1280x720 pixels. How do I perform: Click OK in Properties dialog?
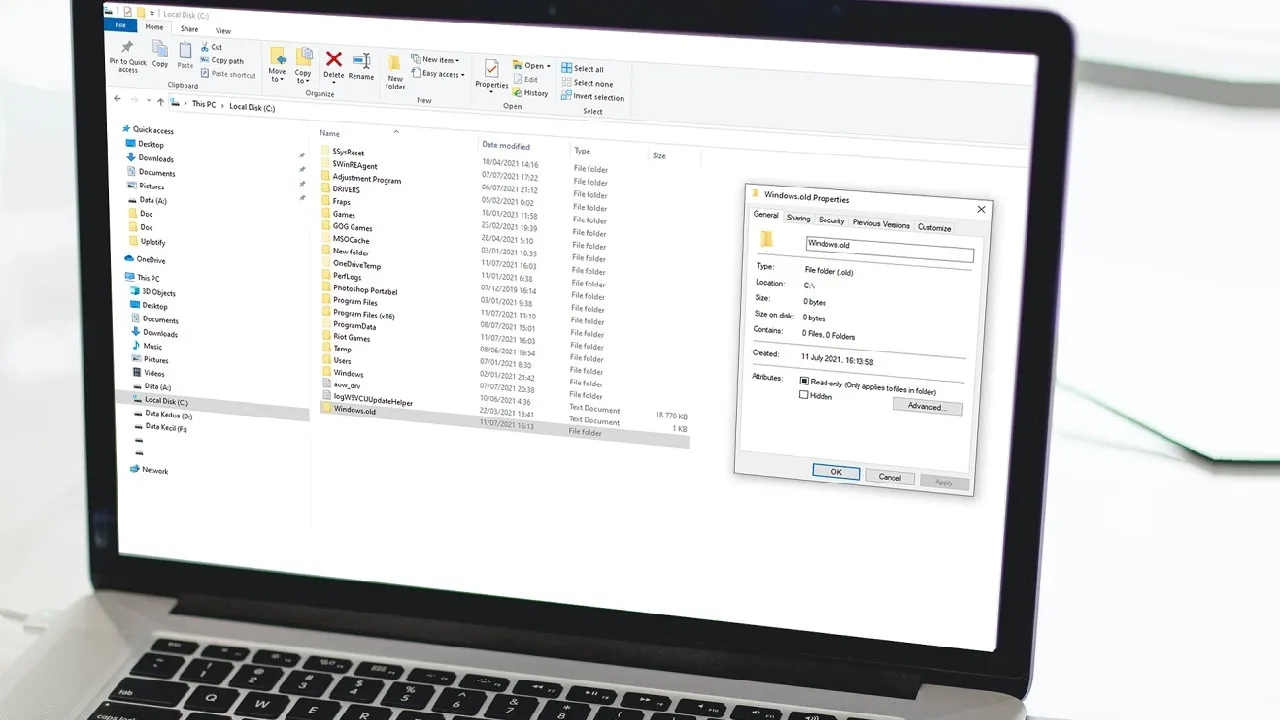click(x=836, y=471)
